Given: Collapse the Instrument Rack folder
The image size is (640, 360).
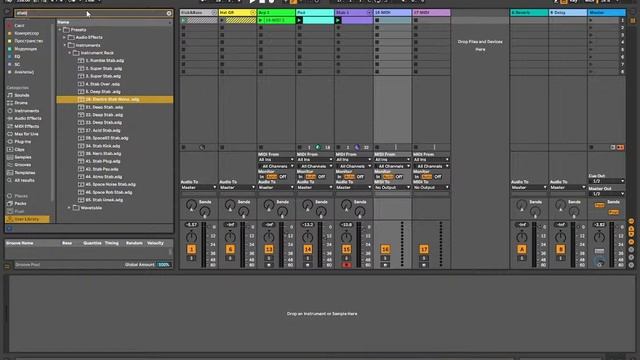Looking at the screenshot, I should click(x=69, y=53).
